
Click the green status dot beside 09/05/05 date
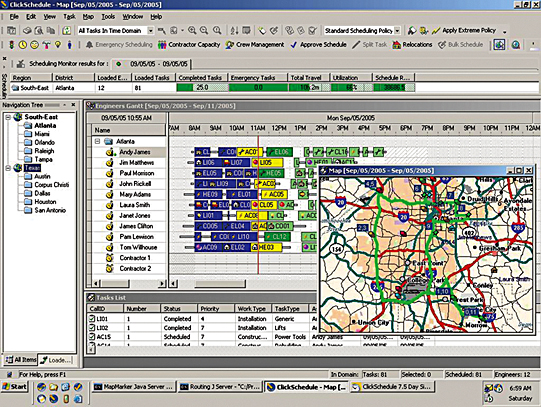(119, 64)
